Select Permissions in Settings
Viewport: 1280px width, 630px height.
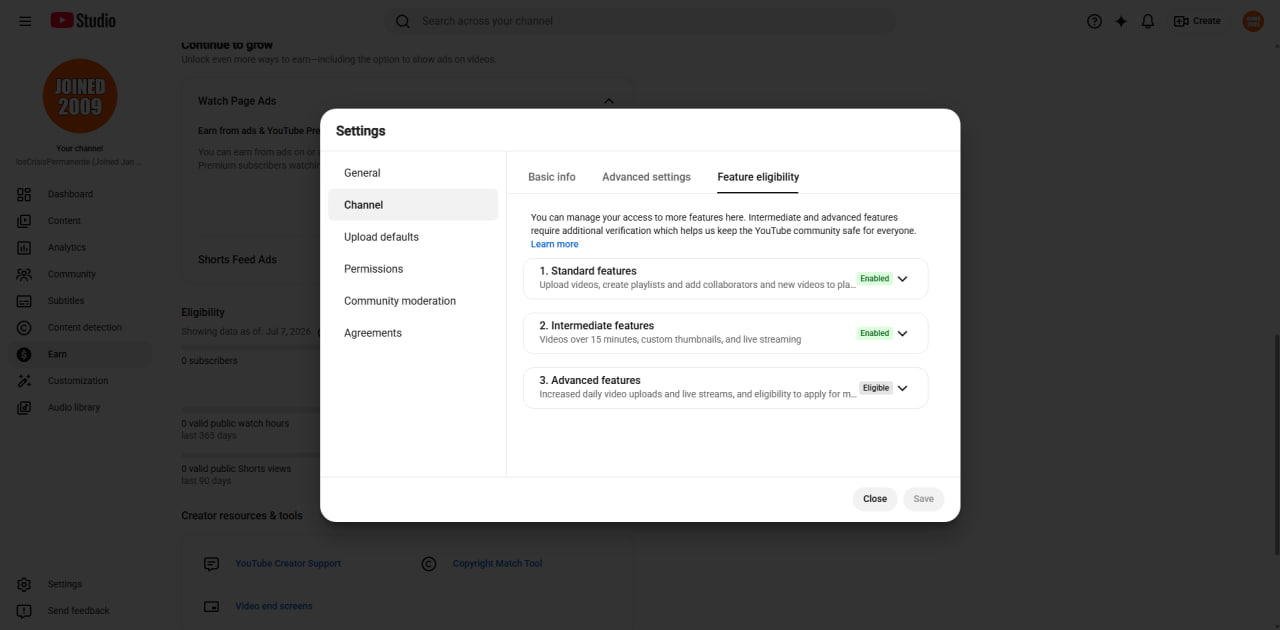tap(413, 269)
